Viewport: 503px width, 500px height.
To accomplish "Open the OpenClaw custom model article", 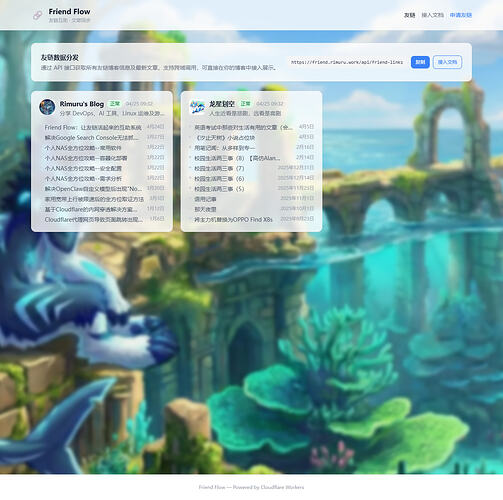I will click(93, 189).
